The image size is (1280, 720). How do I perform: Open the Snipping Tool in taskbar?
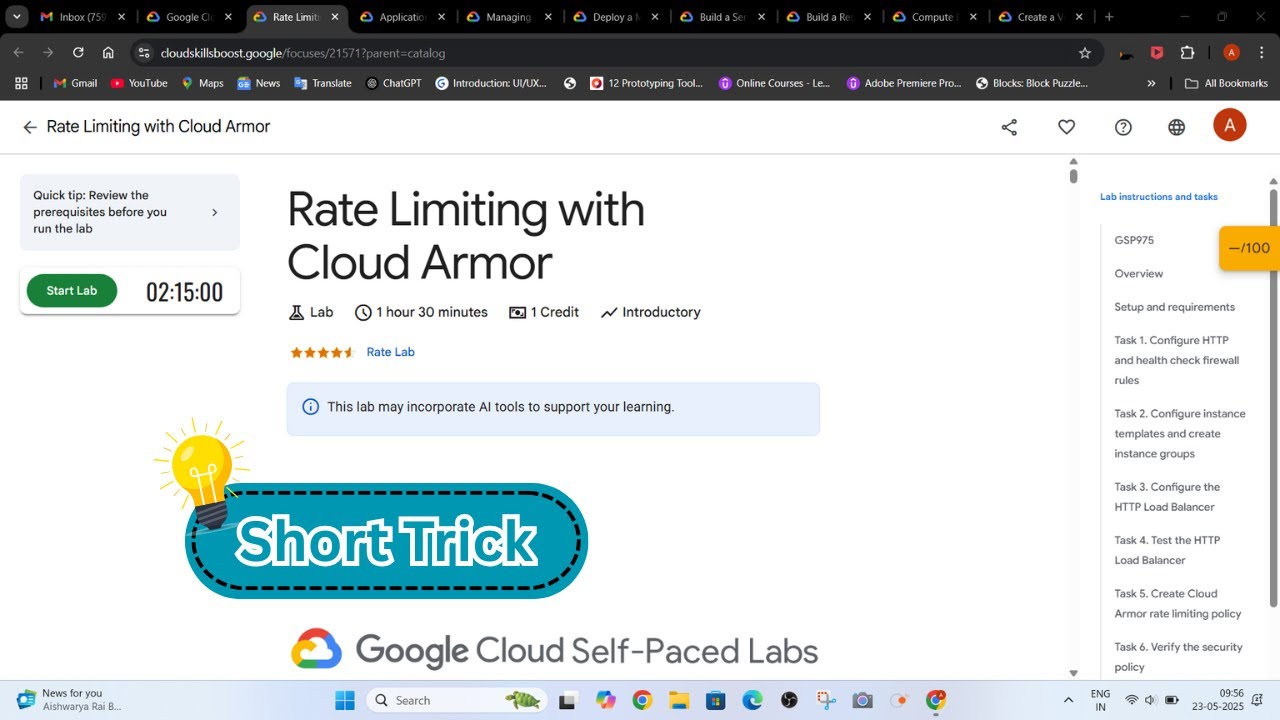825,700
